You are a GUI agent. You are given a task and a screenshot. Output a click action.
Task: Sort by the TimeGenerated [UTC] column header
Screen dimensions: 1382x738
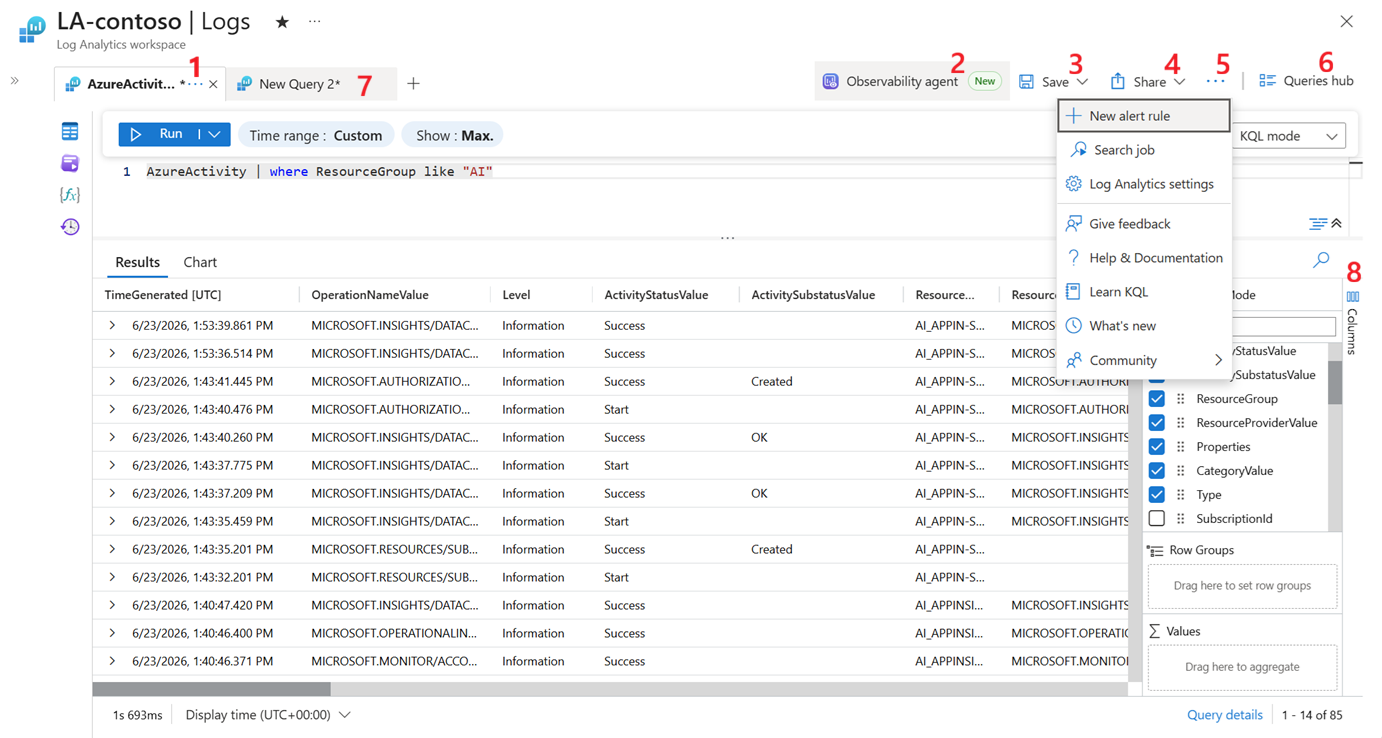(x=163, y=295)
